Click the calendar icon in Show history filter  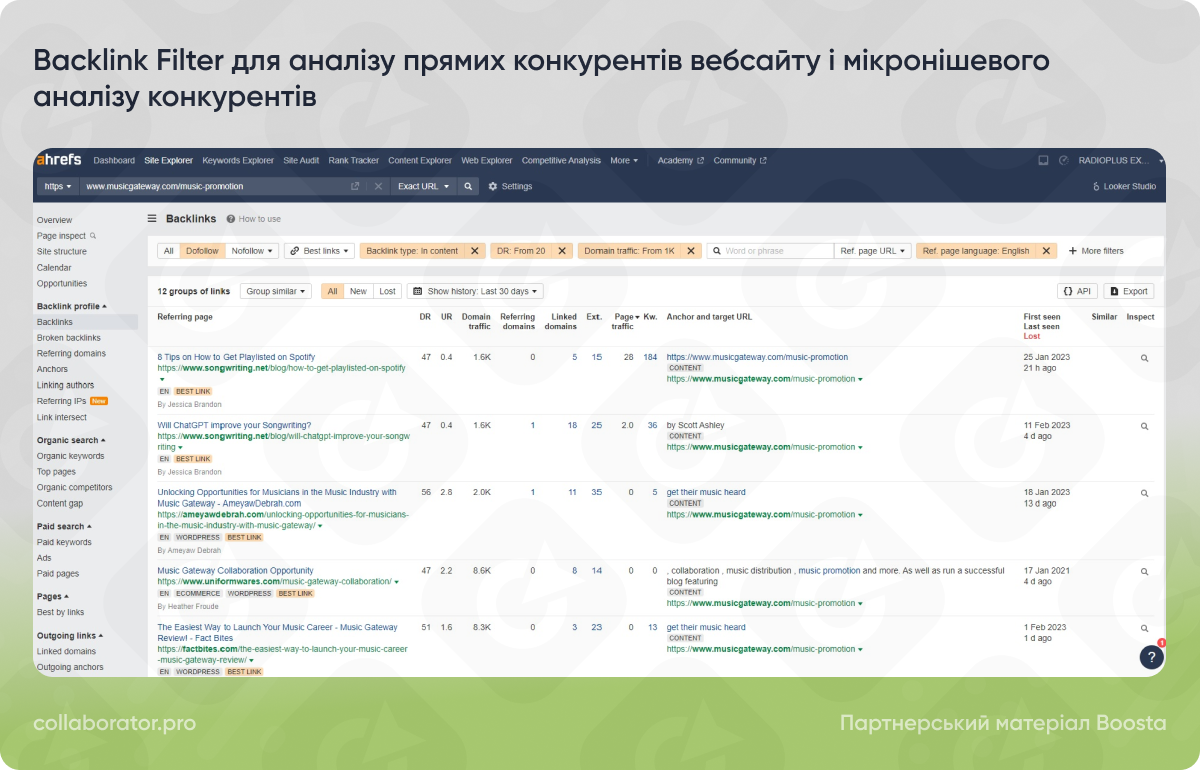point(419,291)
